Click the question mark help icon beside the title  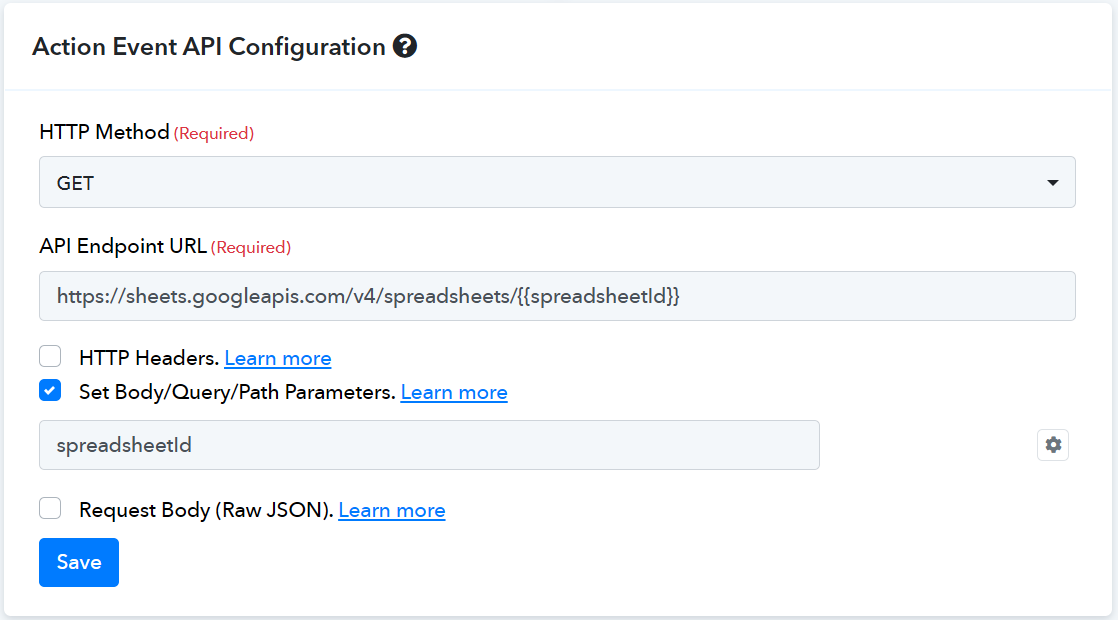pos(405,46)
